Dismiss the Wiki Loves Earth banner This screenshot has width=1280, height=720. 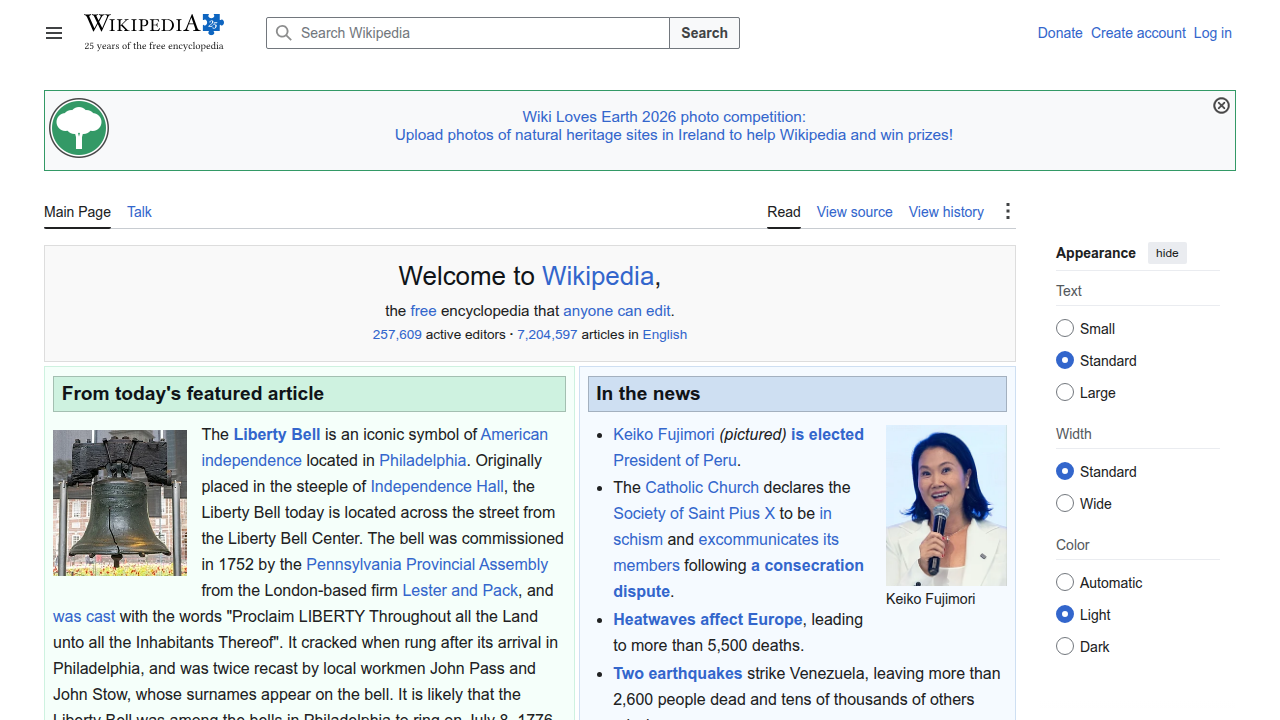coord(1221,105)
